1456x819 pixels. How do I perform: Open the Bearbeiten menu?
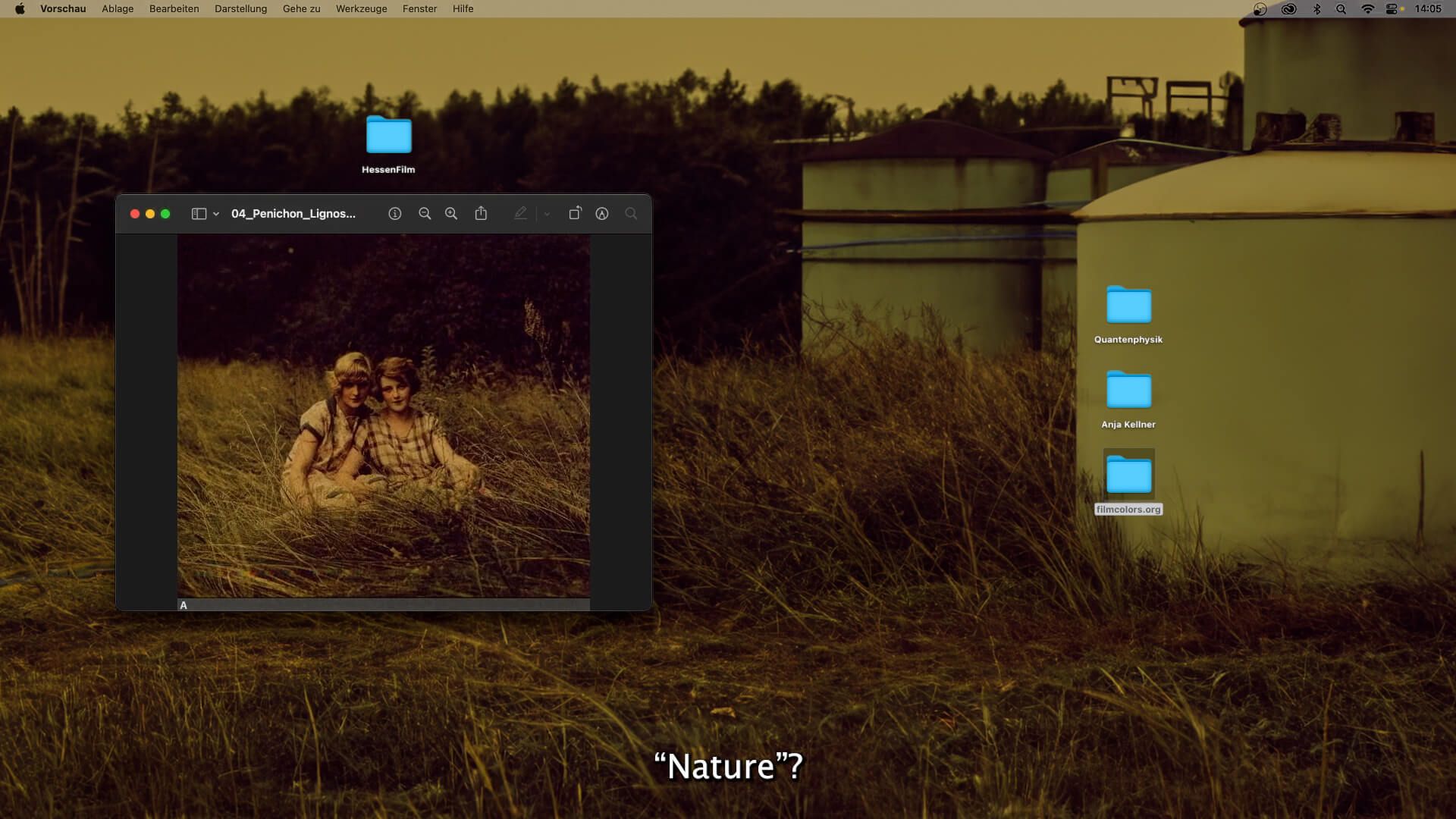coord(174,9)
